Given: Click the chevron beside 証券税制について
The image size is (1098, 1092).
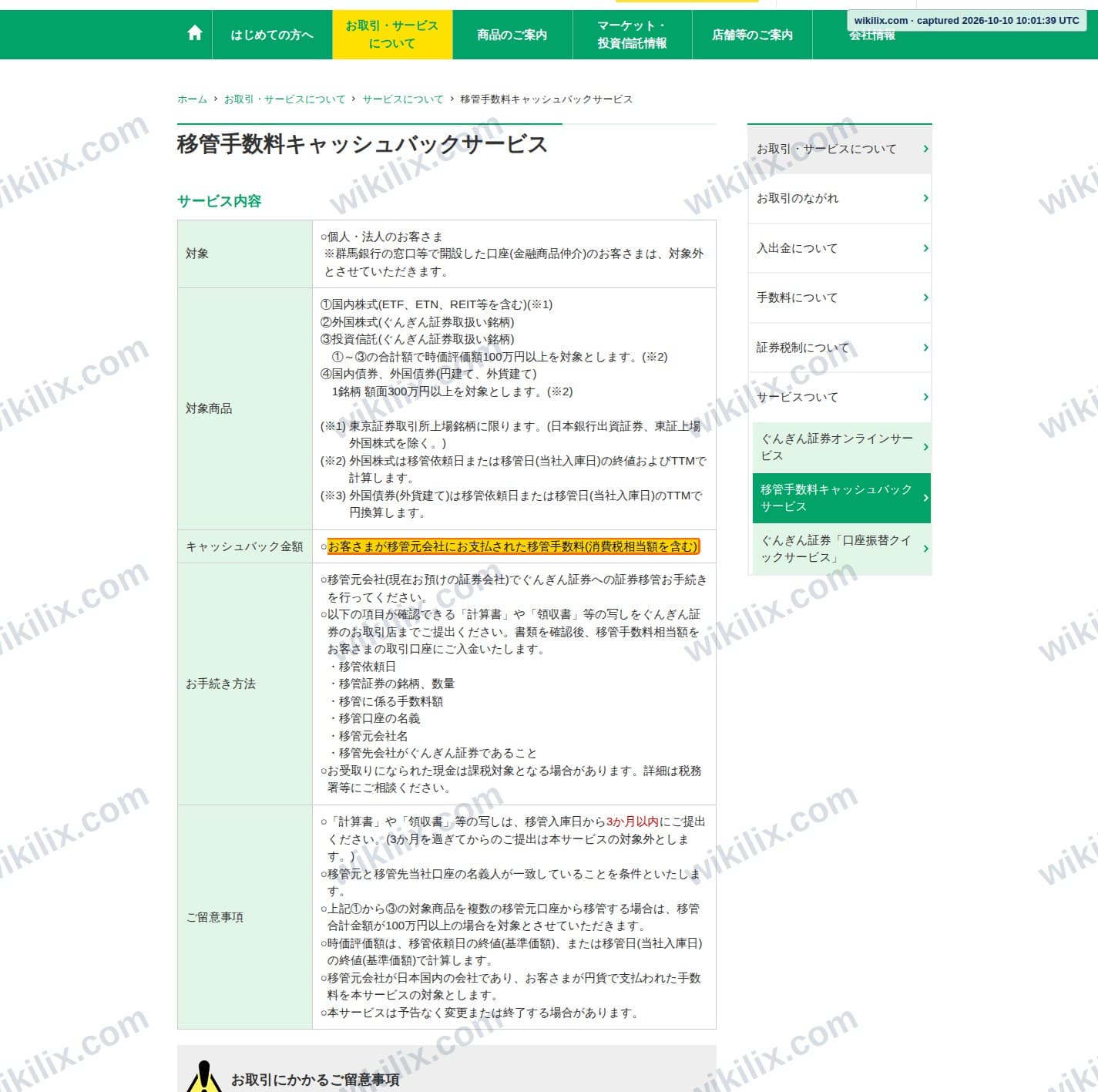Looking at the screenshot, I should click(x=925, y=348).
